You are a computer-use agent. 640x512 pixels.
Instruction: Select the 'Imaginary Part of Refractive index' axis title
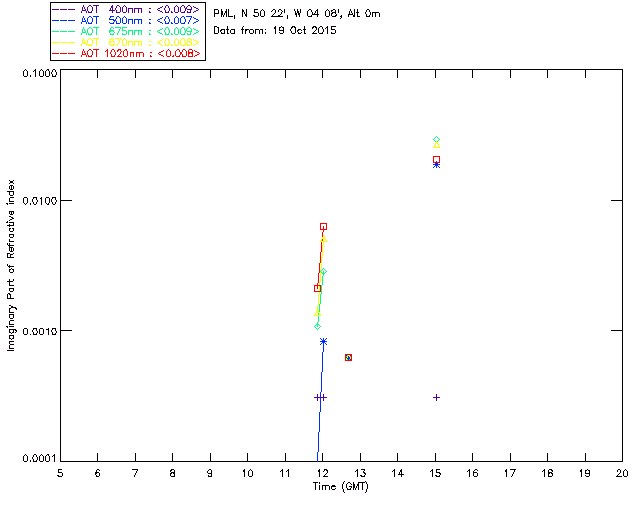(x=11, y=265)
